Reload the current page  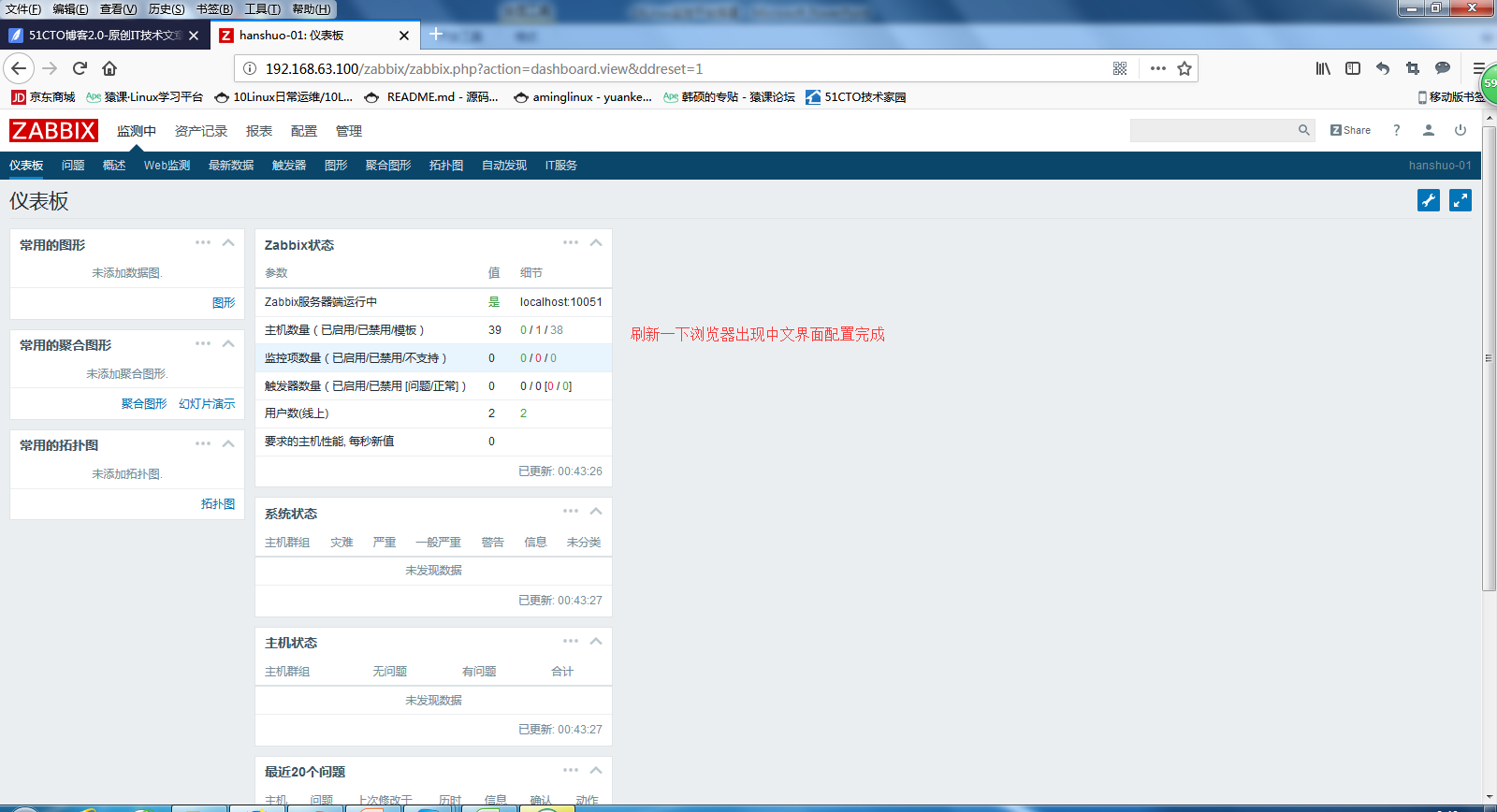(80, 68)
